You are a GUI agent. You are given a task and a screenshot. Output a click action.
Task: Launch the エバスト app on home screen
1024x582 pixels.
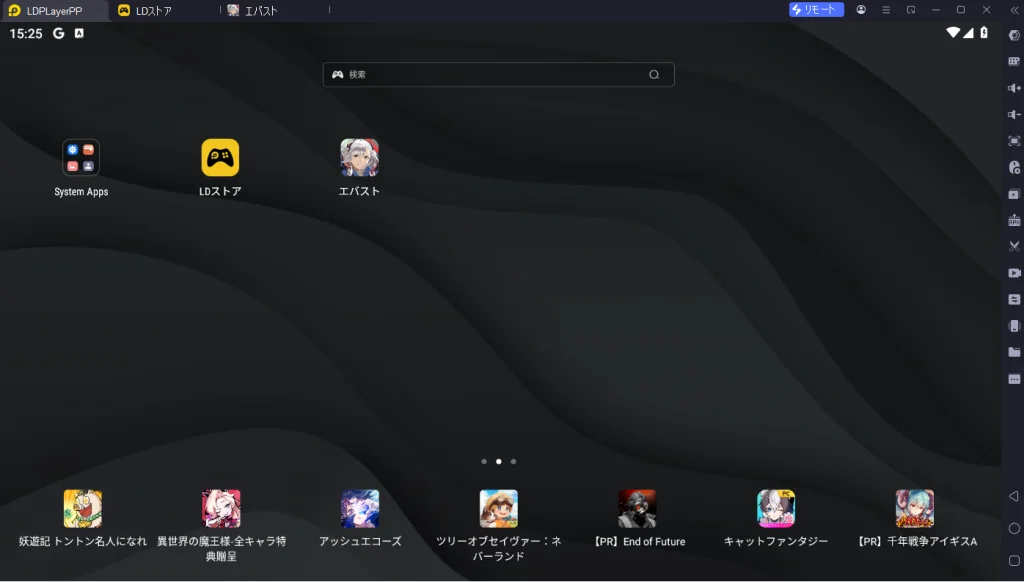(359, 157)
